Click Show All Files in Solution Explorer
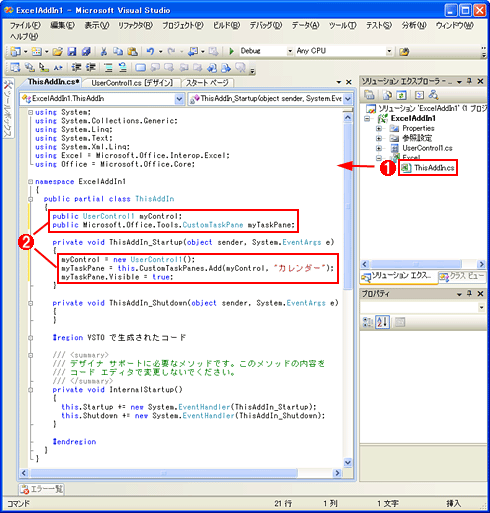This screenshot has height=513, width=490. coord(387,95)
